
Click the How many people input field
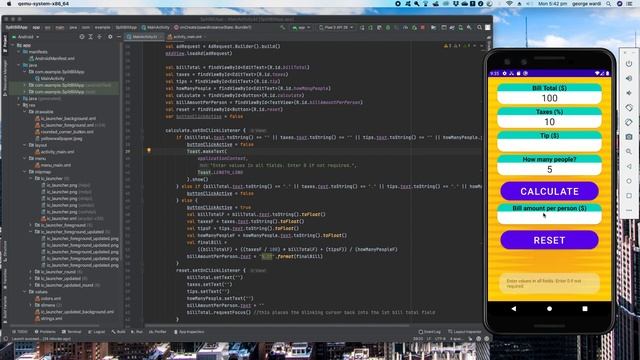point(549,169)
